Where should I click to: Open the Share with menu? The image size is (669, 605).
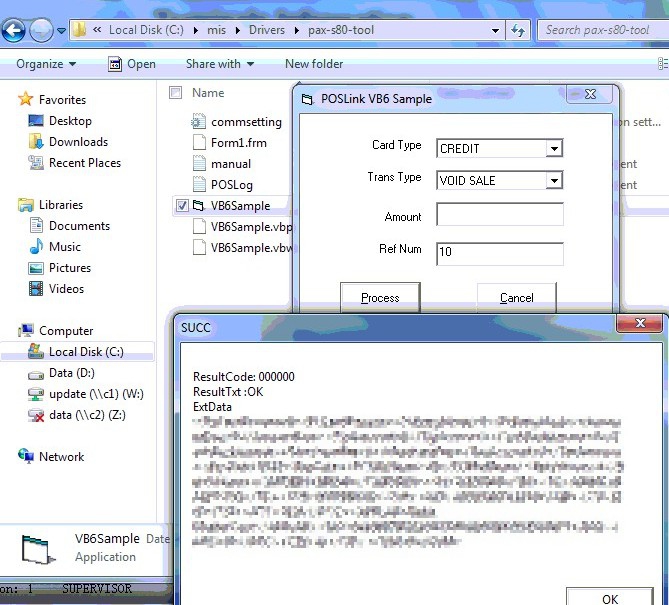220,64
